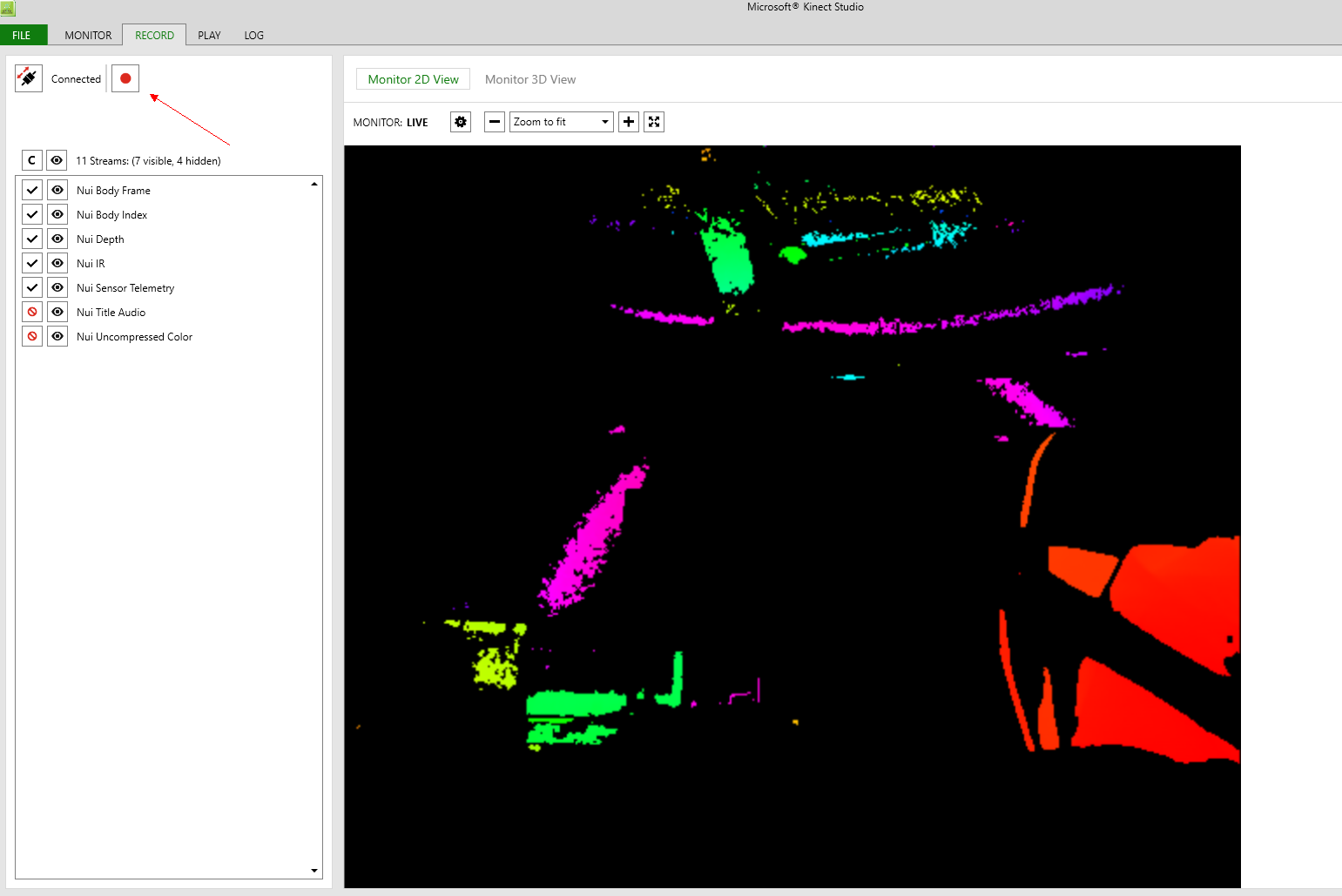Viewport: 1342px width, 896px height.
Task: Open the FILE menu
Action: click(x=24, y=35)
